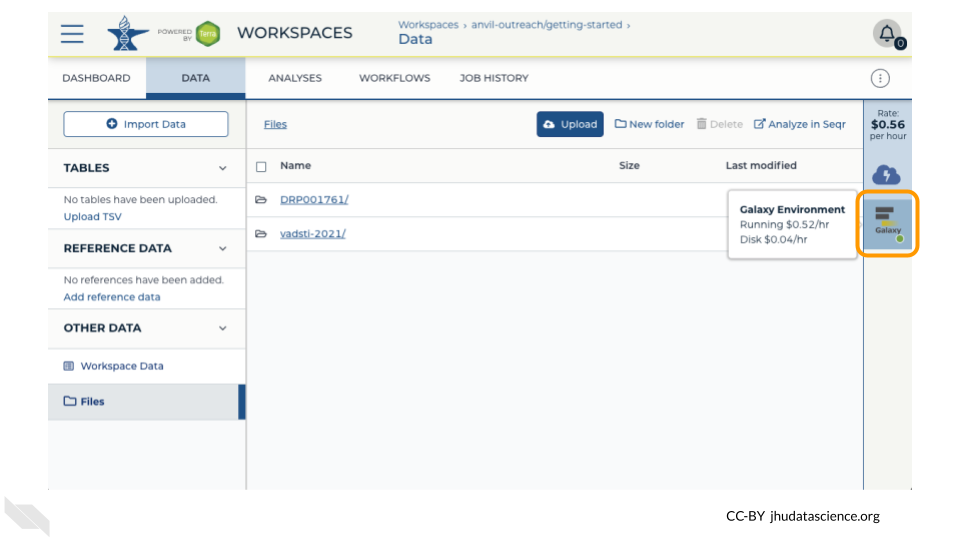This screenshot has height=540, width=960.
Task: Open the hamburger navigation menu
Action: (72, 34)
